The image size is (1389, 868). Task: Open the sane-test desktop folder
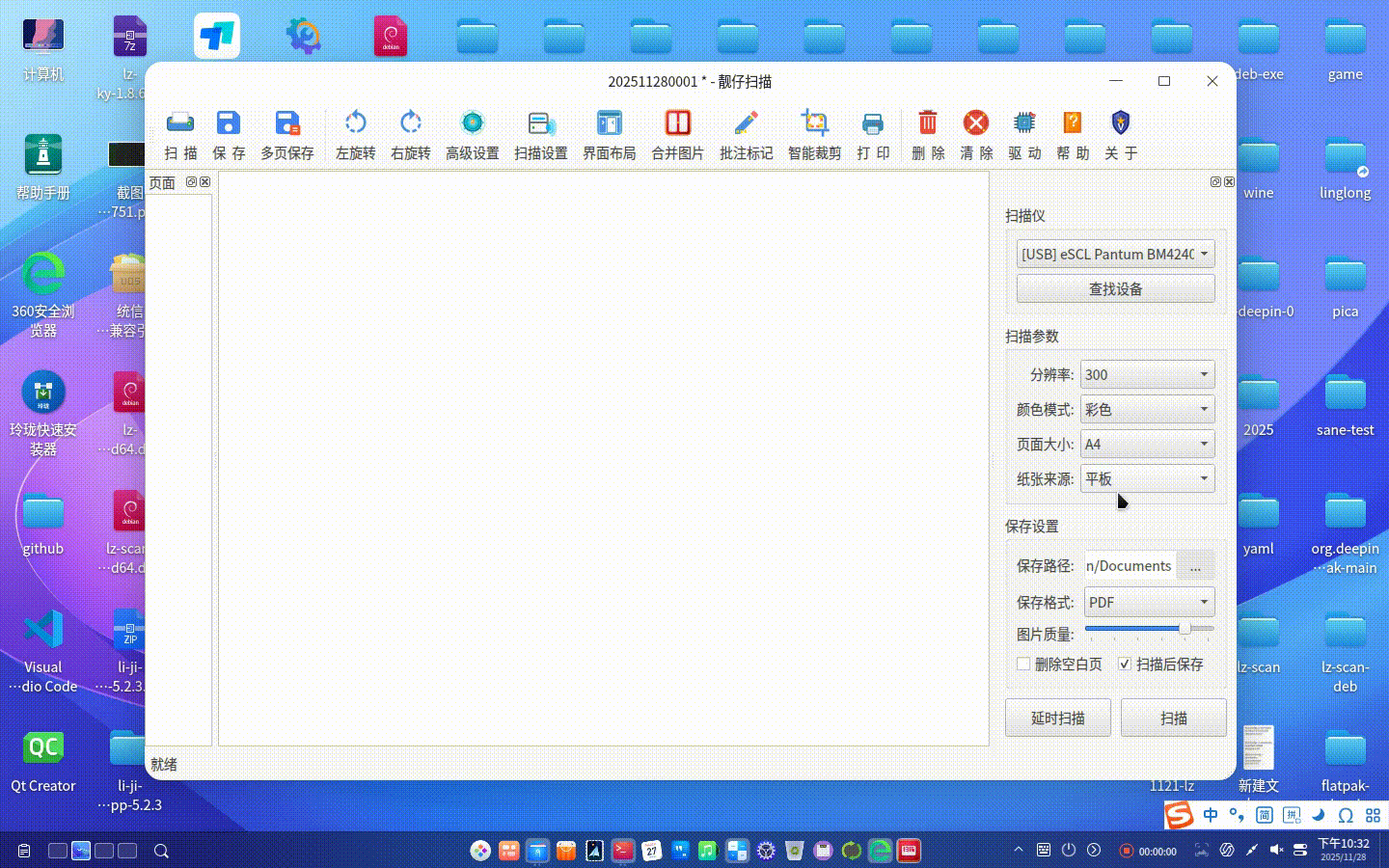pyautogui.click(x=1345, y=405)
